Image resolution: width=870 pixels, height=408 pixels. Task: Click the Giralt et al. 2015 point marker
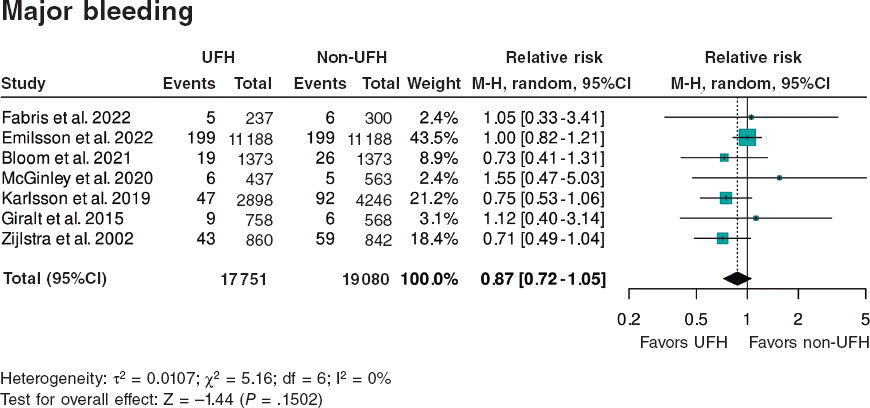(756, 217)
